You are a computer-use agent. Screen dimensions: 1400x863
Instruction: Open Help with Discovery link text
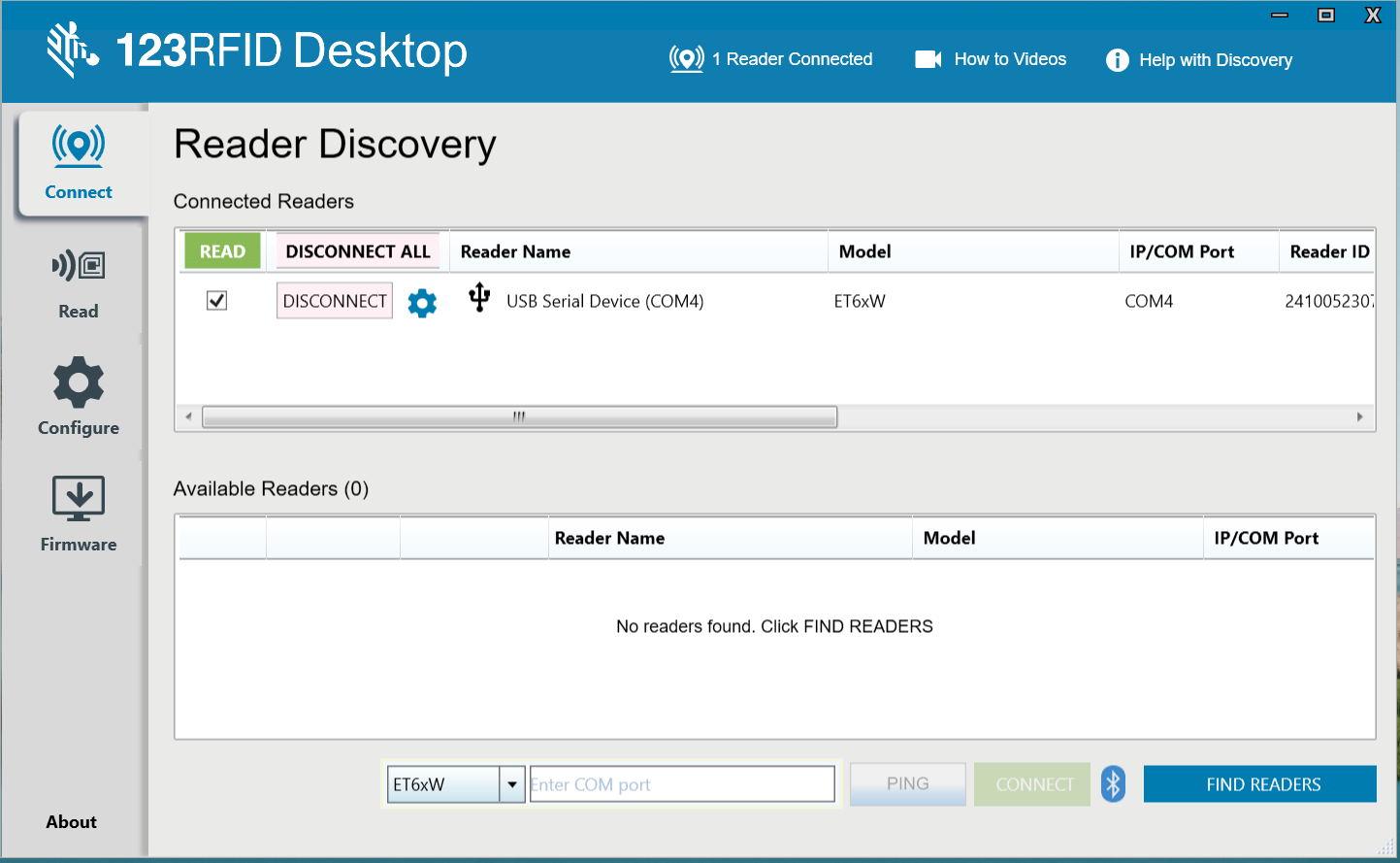pos(1216,60)
